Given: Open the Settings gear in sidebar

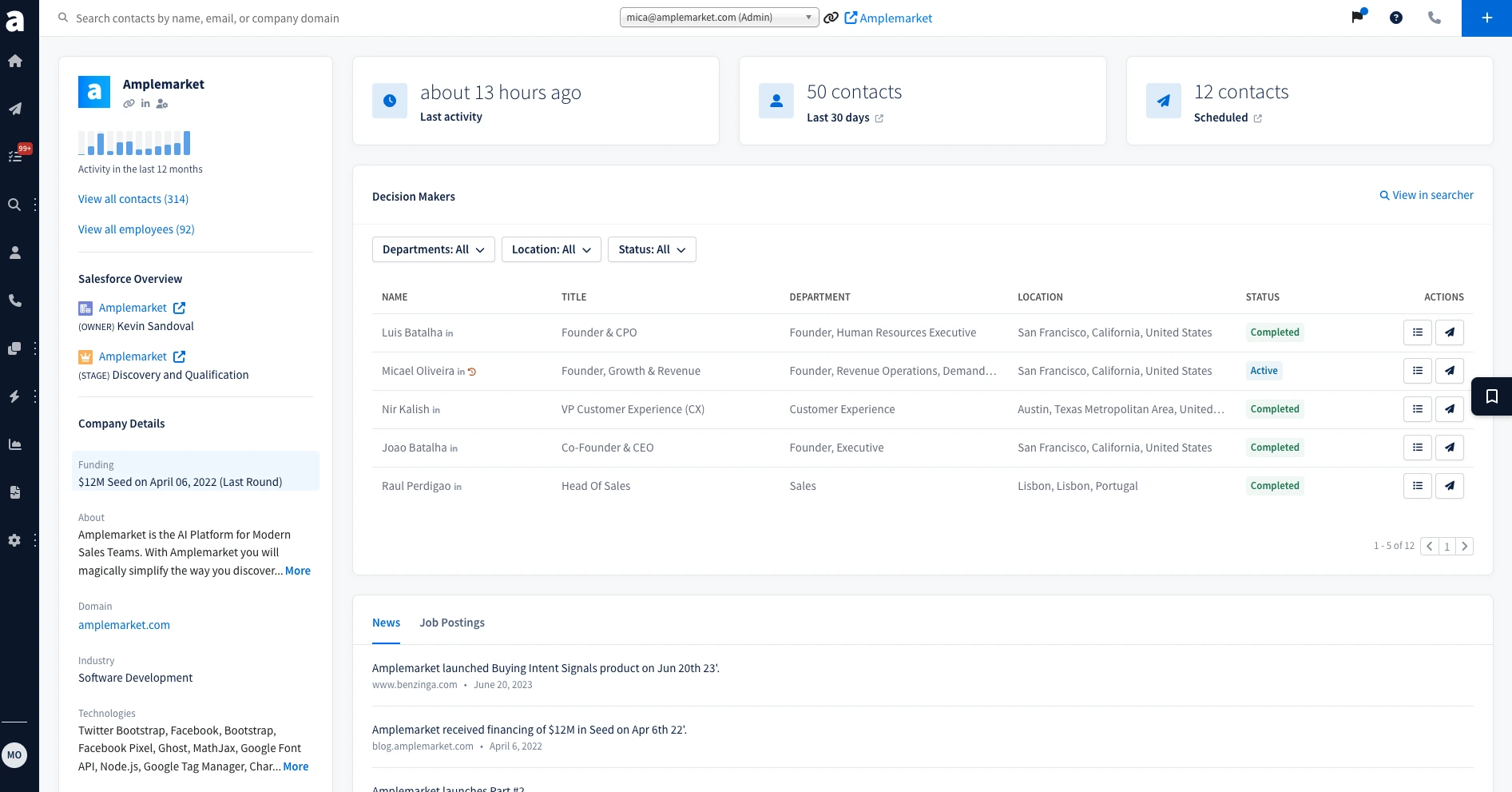Looking at the screenshot, I should point(14,540).
